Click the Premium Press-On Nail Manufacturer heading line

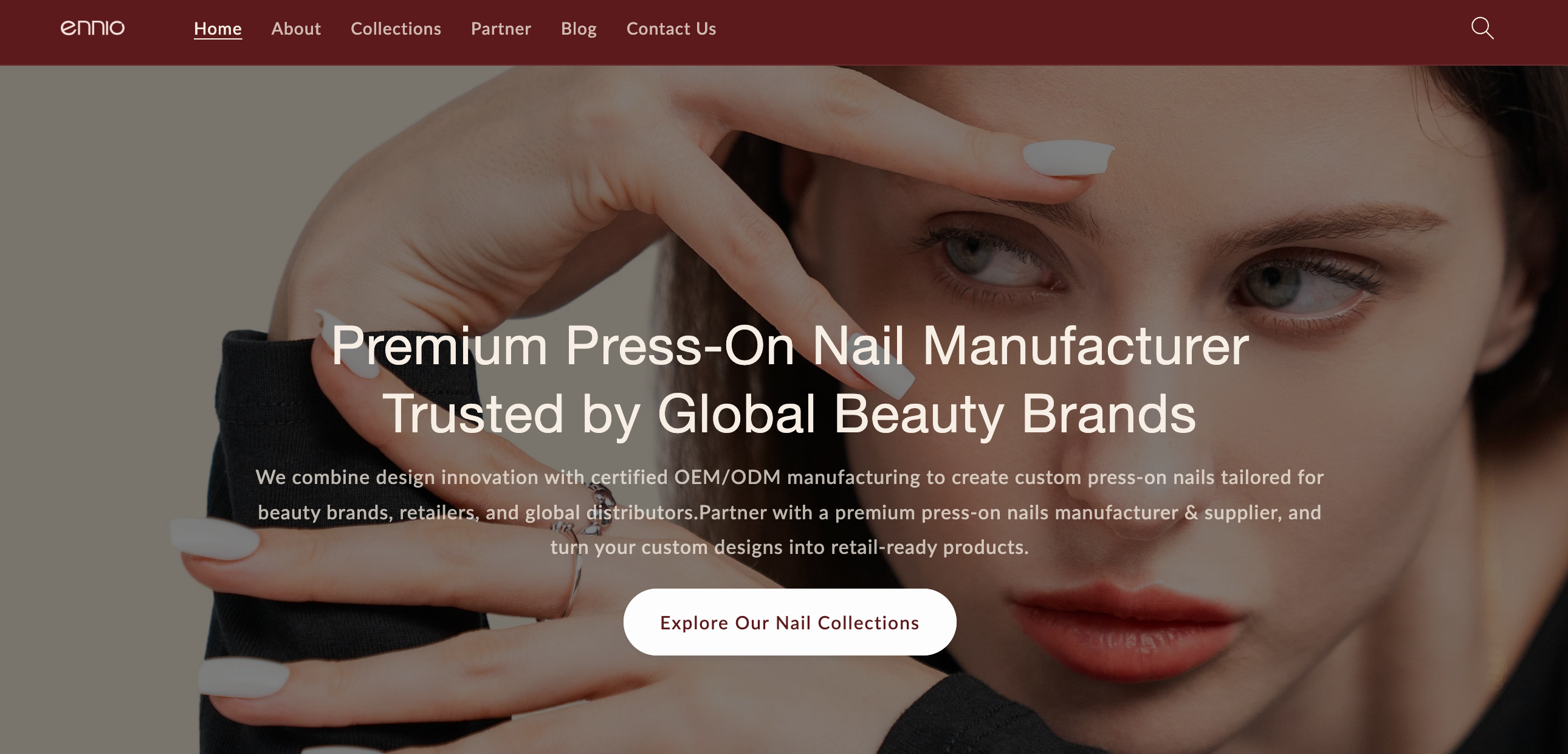click(x=790, y=345)
